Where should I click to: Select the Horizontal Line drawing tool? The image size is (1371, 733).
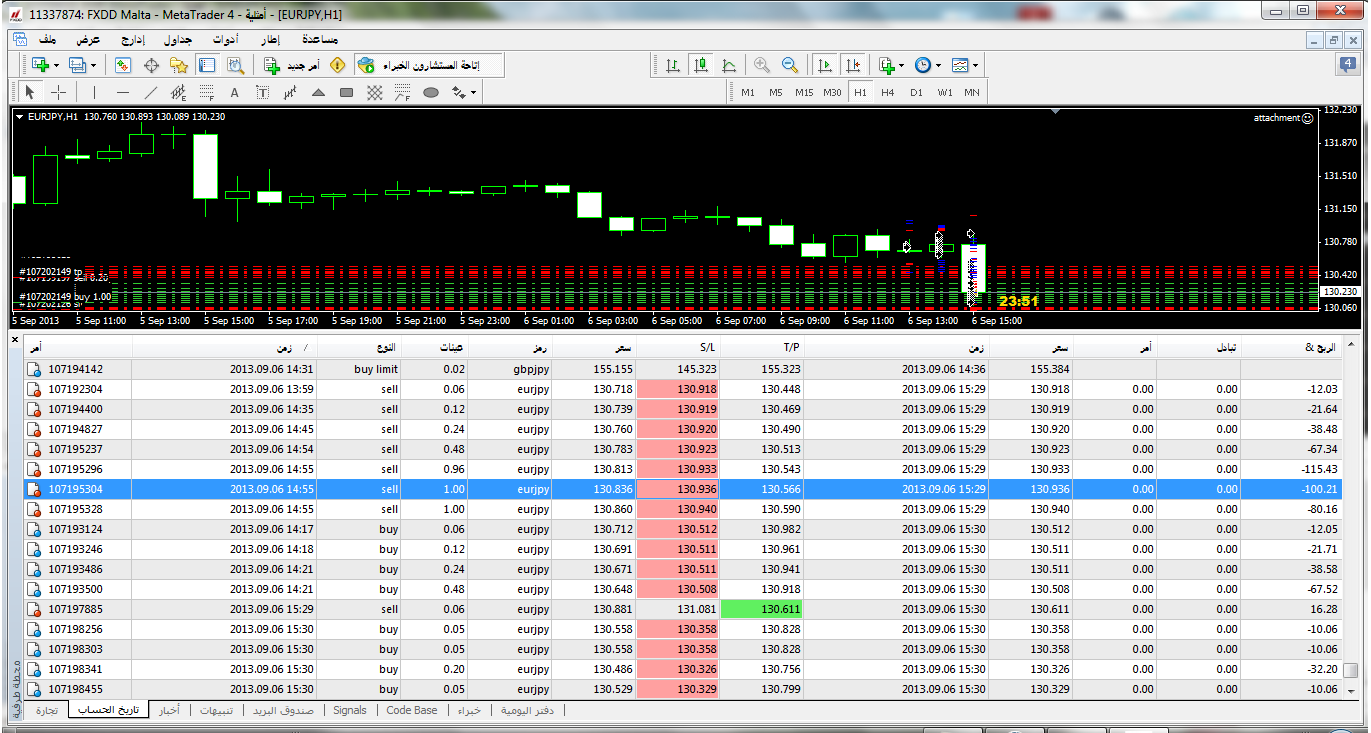pos(122,93)
